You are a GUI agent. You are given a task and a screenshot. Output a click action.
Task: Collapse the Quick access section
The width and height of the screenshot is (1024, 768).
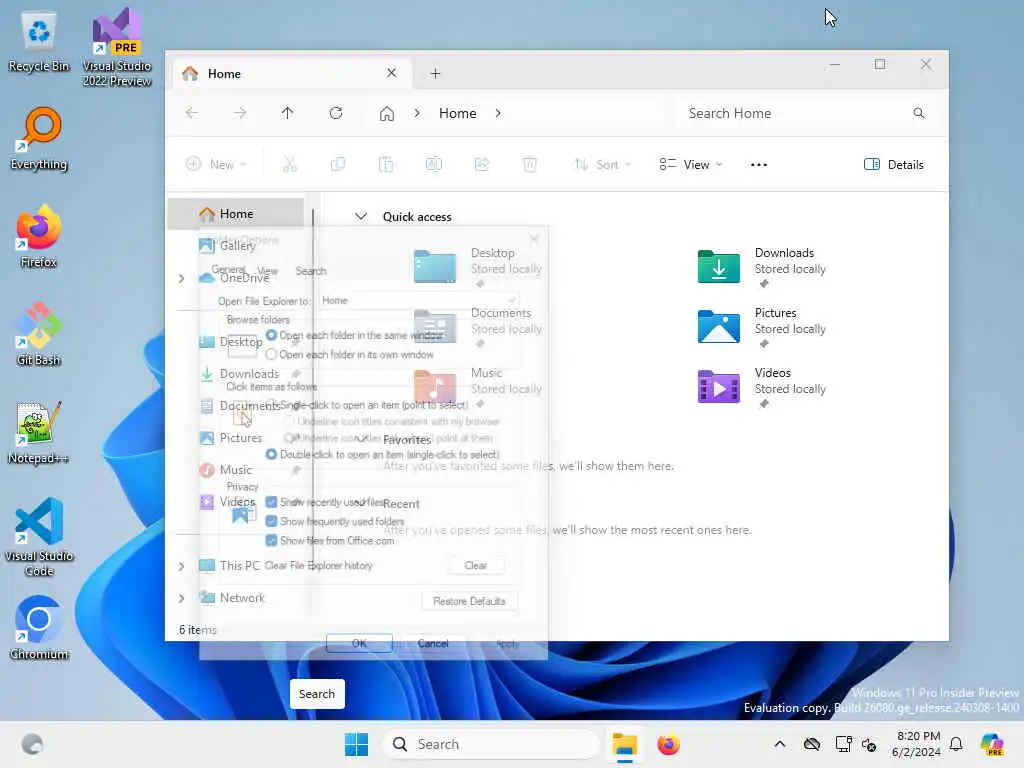[360, 217]
